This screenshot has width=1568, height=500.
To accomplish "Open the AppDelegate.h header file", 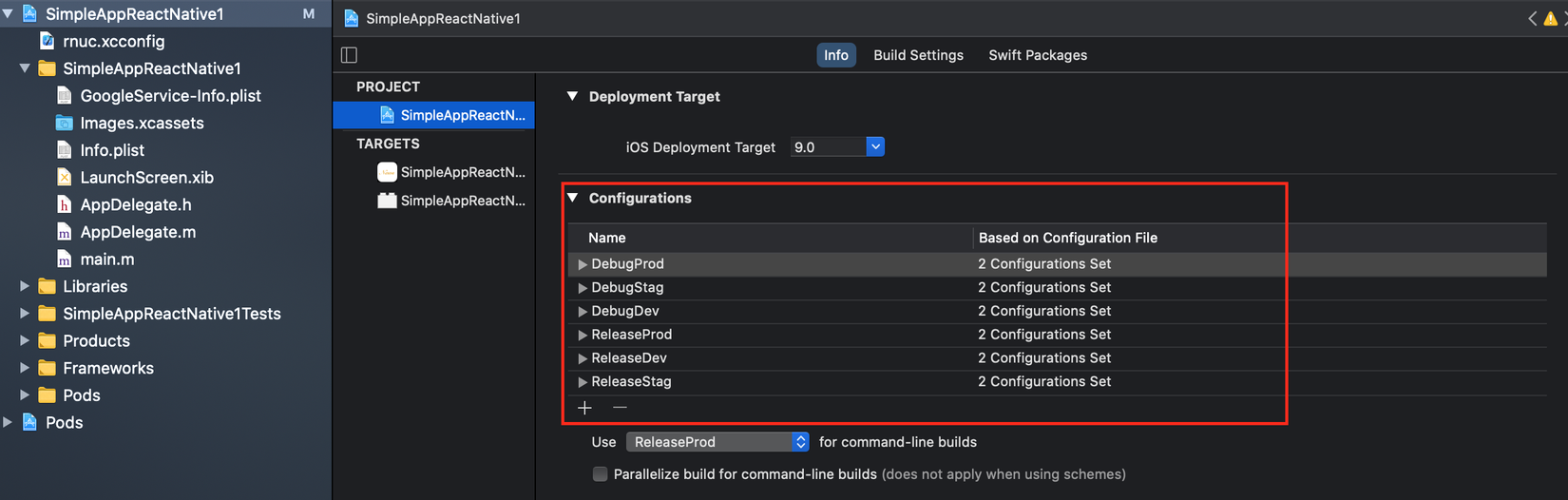I will (x=135, y=204).
